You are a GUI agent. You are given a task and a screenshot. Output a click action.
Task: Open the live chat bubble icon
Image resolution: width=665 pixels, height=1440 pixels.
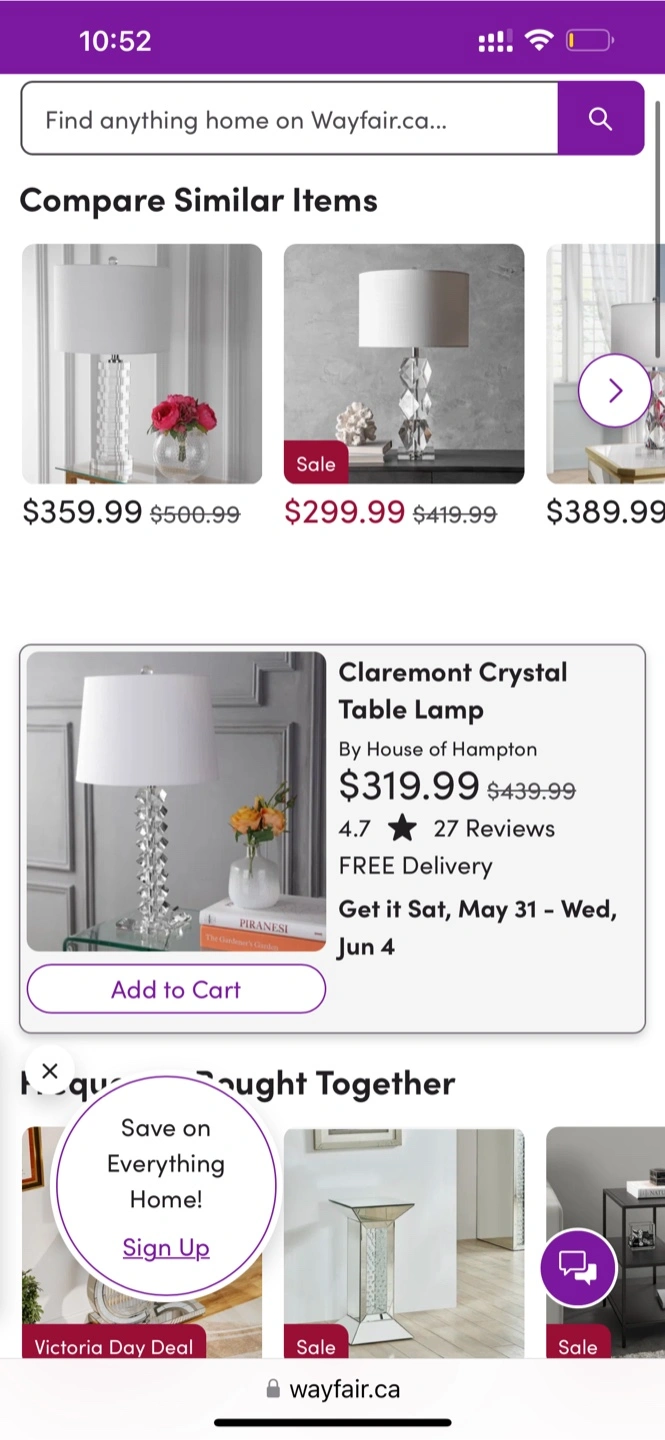(578, 1267)
